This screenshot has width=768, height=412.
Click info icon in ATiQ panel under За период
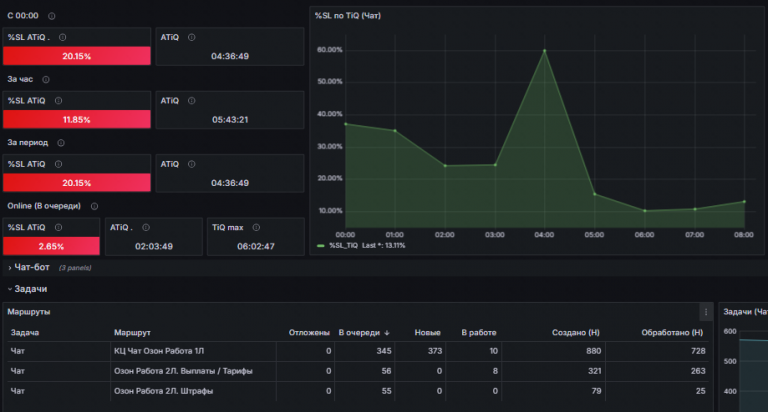point(192,164)
